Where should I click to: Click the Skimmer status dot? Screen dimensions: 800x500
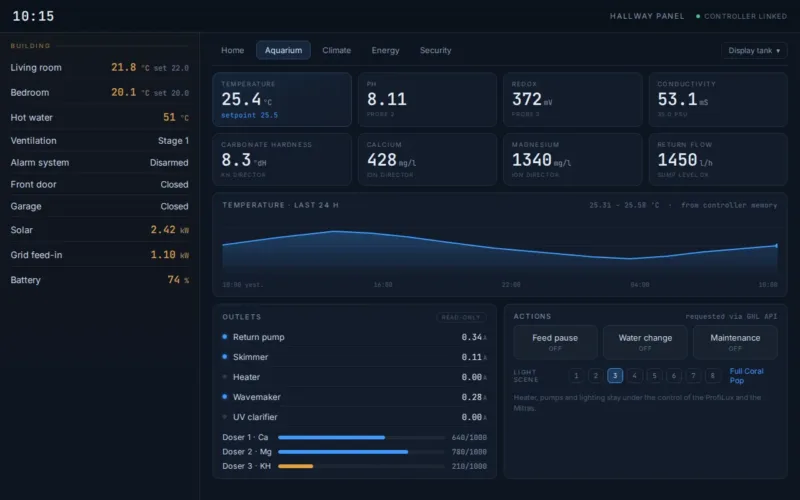click(224, 357)
